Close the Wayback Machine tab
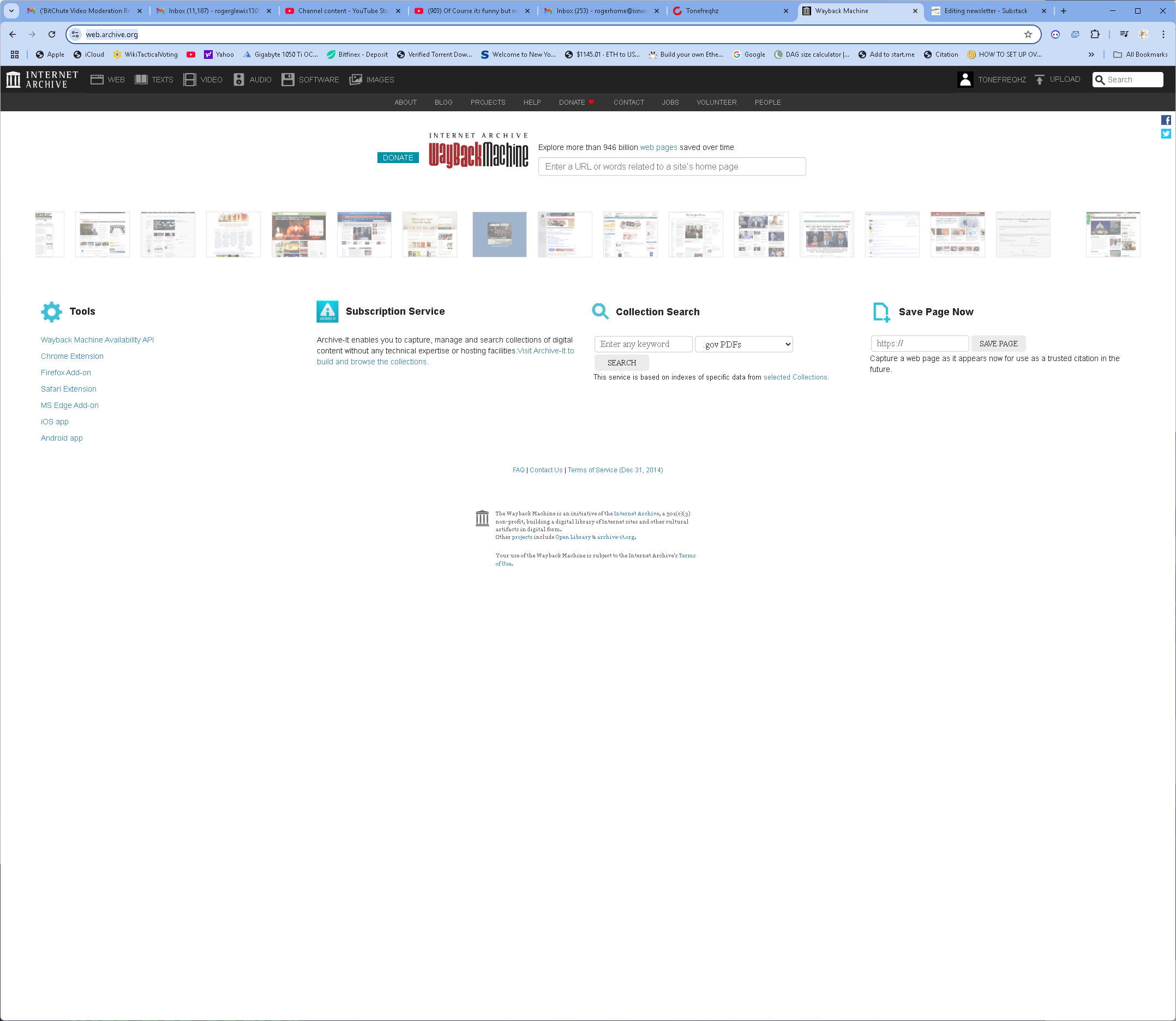The image size is (1176, 1021). point(915,11)
